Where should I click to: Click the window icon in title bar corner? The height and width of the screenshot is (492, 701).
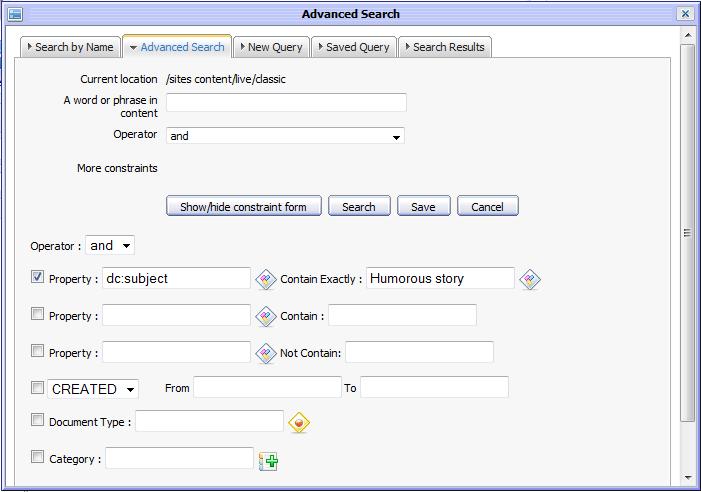coord(15,14)
